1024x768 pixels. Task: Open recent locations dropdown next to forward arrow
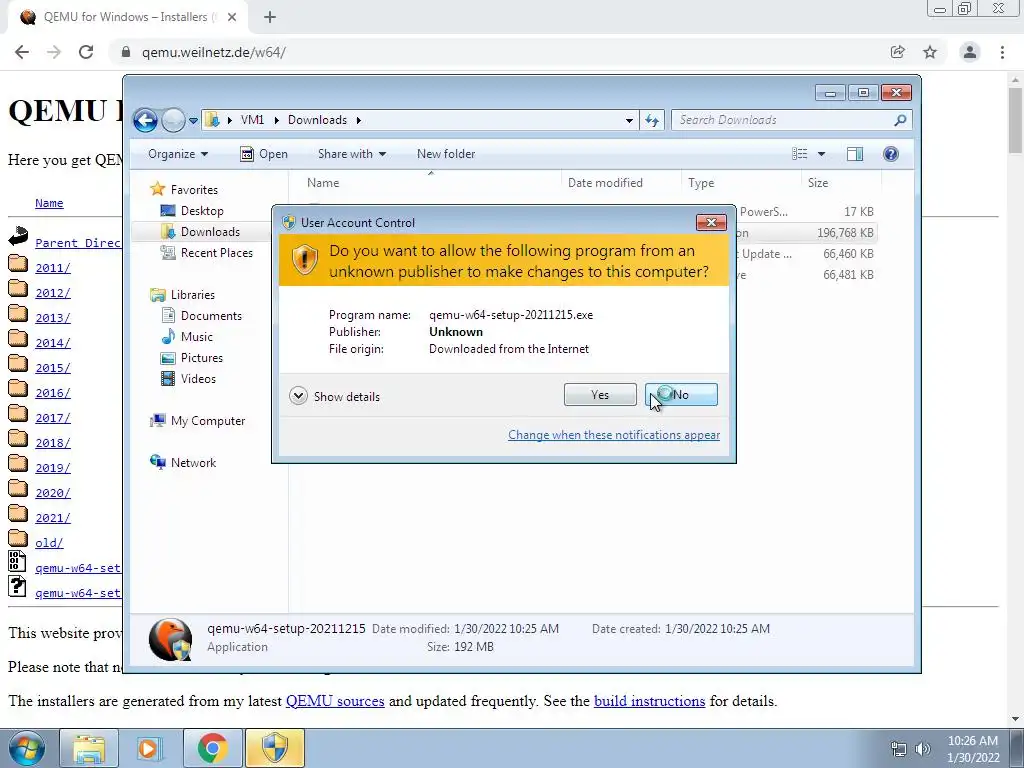(193, 121)
